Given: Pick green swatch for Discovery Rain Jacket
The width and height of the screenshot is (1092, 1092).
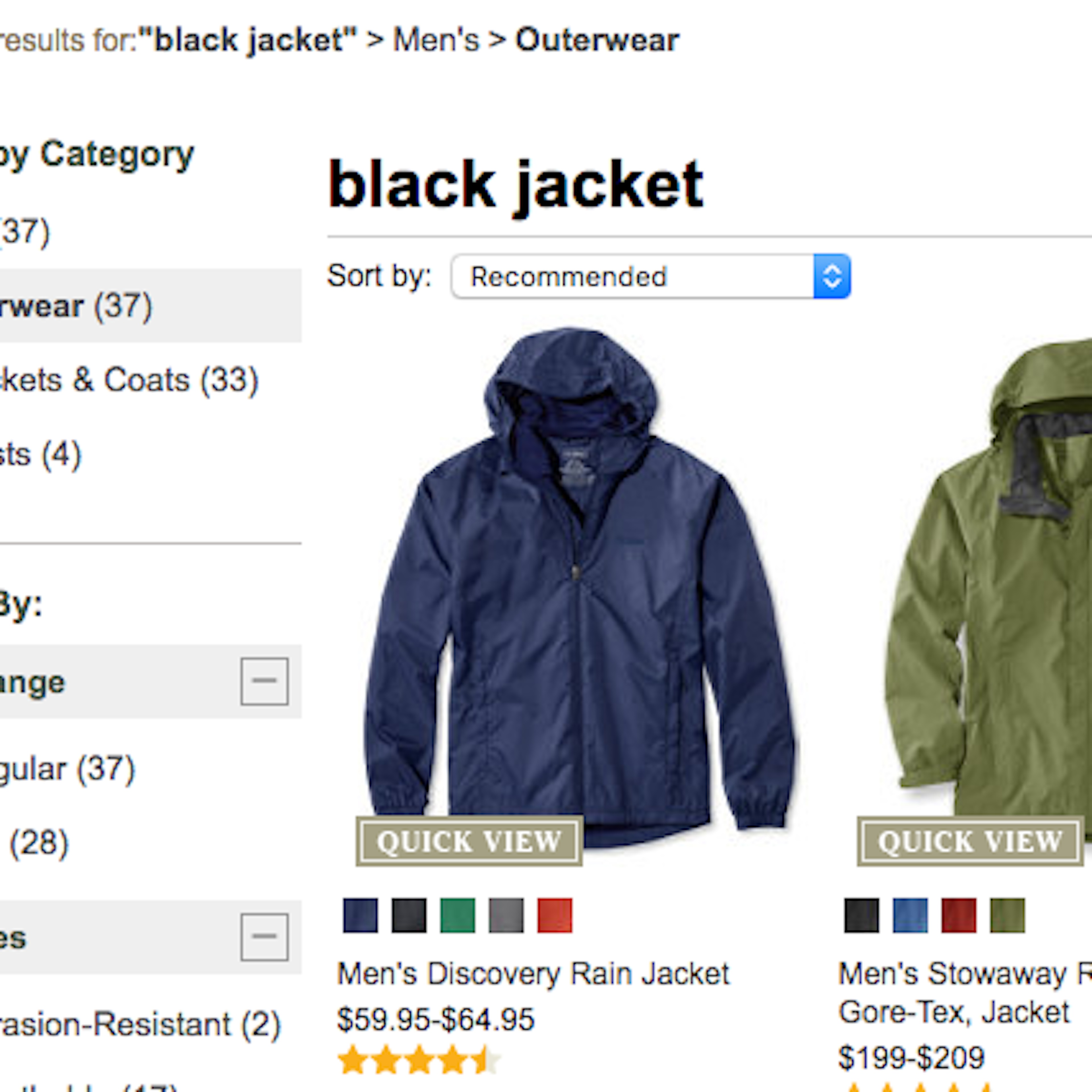Looking at the screenshot, I should pos(457,915).
